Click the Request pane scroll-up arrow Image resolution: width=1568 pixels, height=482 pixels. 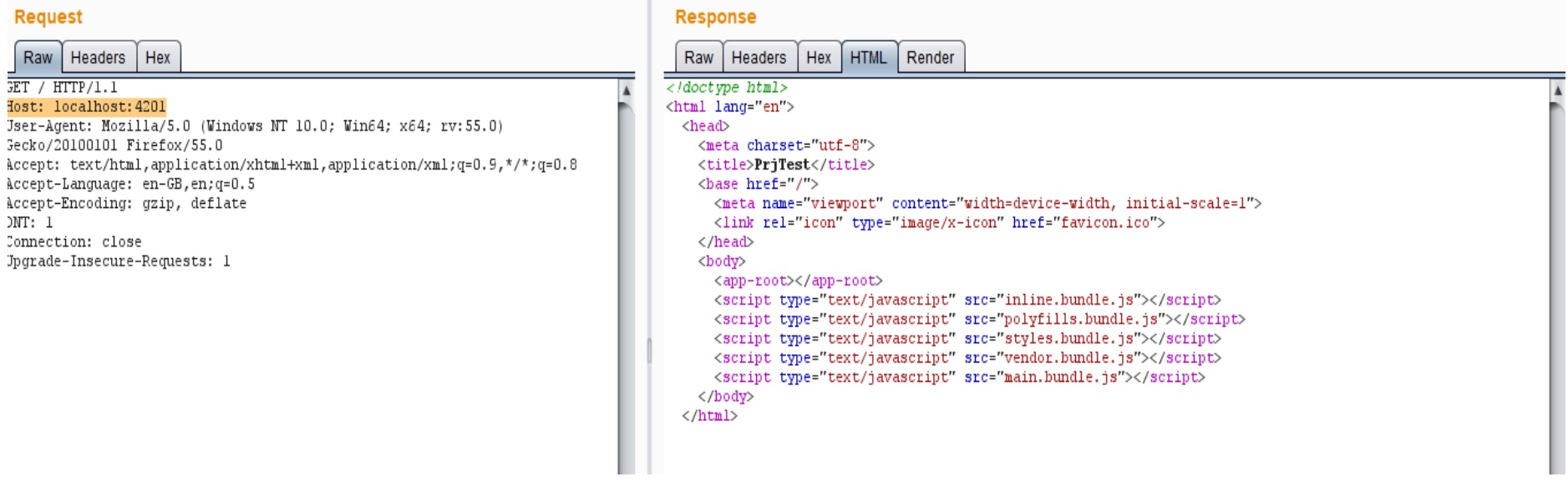coord(627,89)
